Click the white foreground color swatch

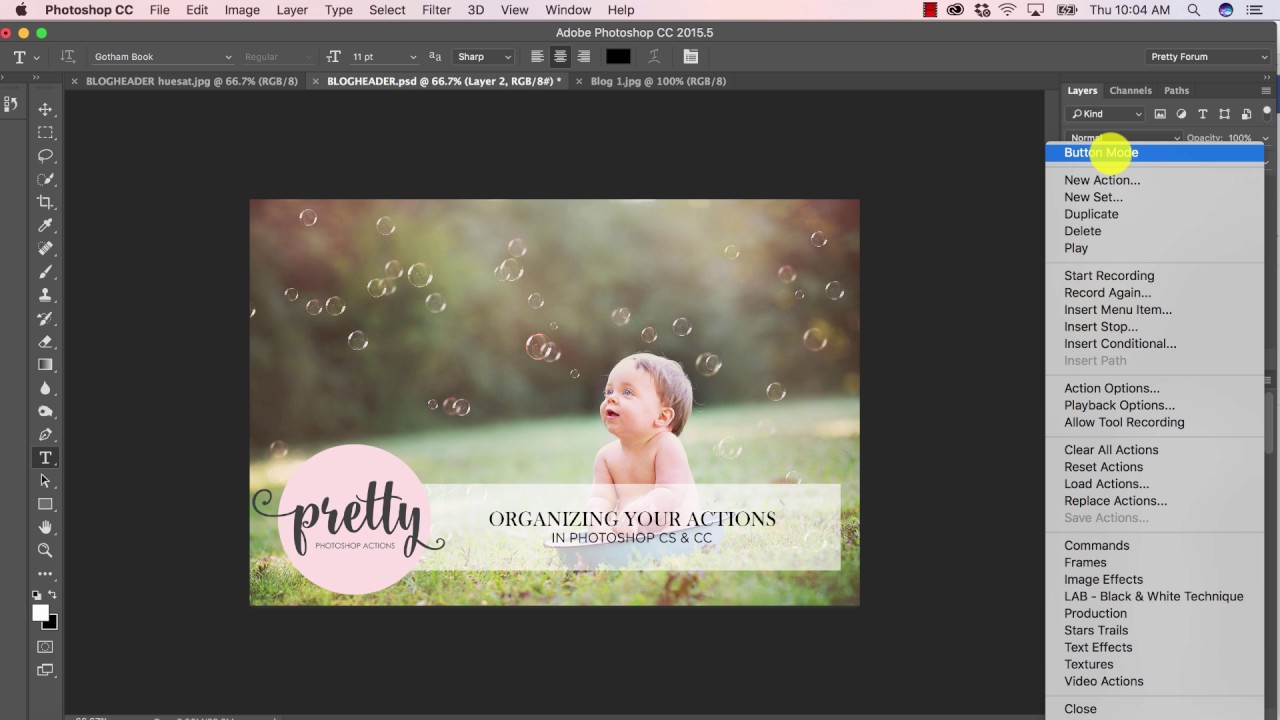point(40,612)
